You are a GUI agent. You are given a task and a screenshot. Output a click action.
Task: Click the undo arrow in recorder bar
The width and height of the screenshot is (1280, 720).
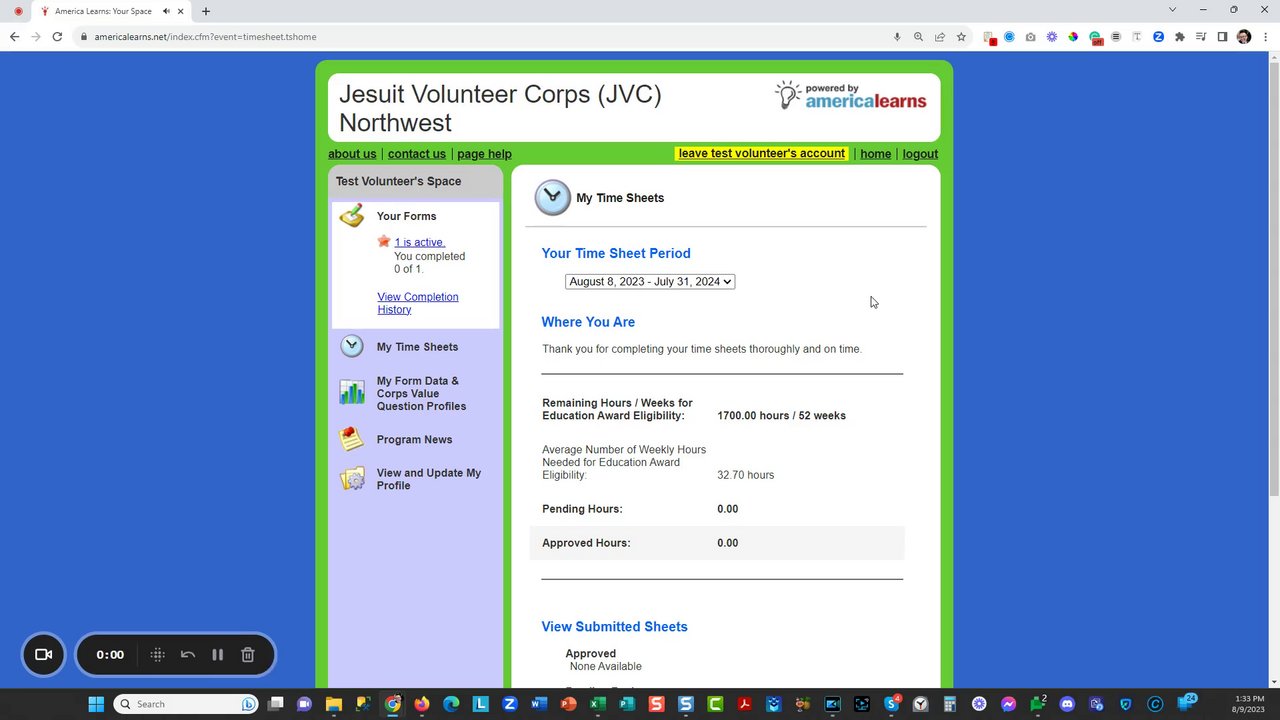coord(187,654)
